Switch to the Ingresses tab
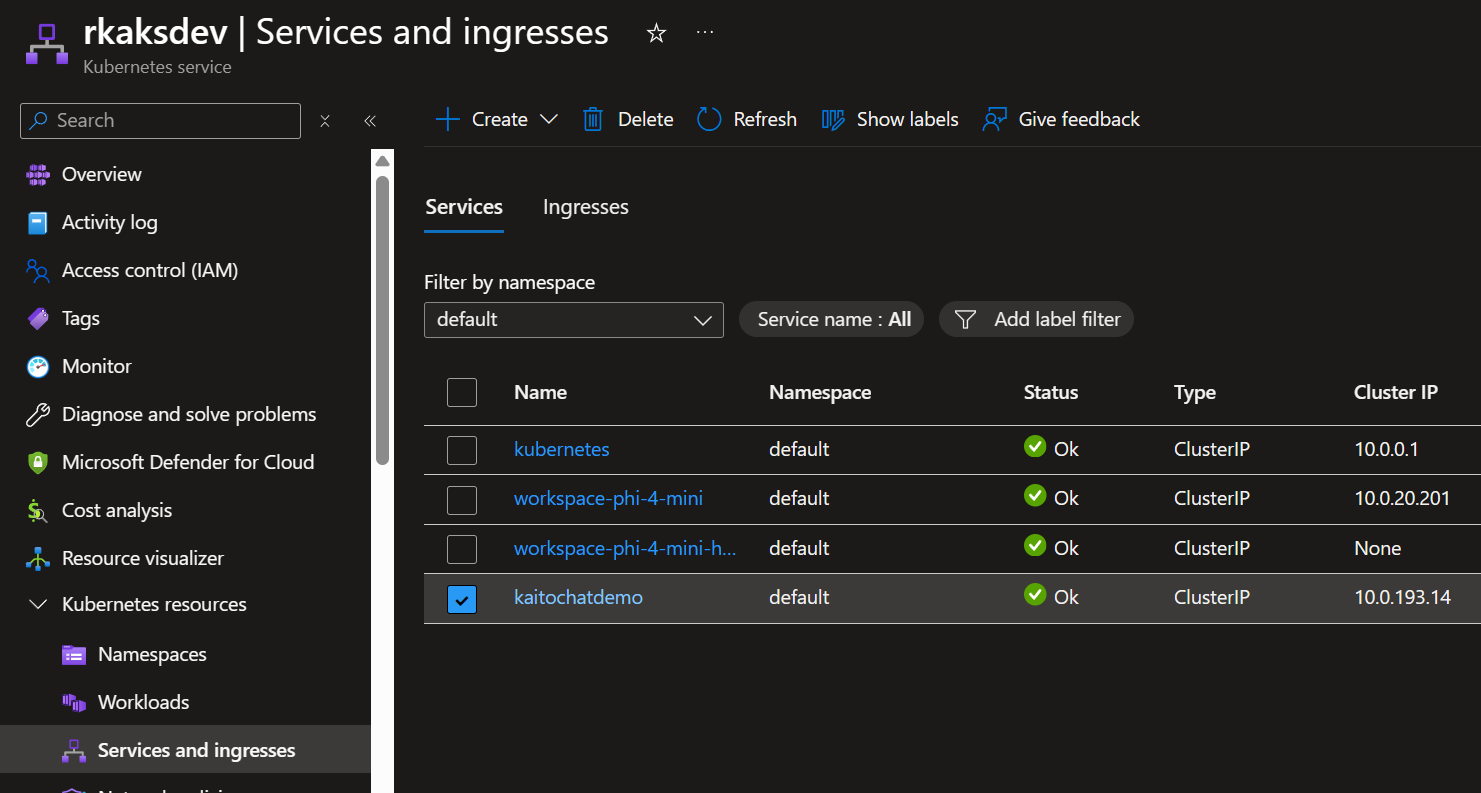 (585, 207)
